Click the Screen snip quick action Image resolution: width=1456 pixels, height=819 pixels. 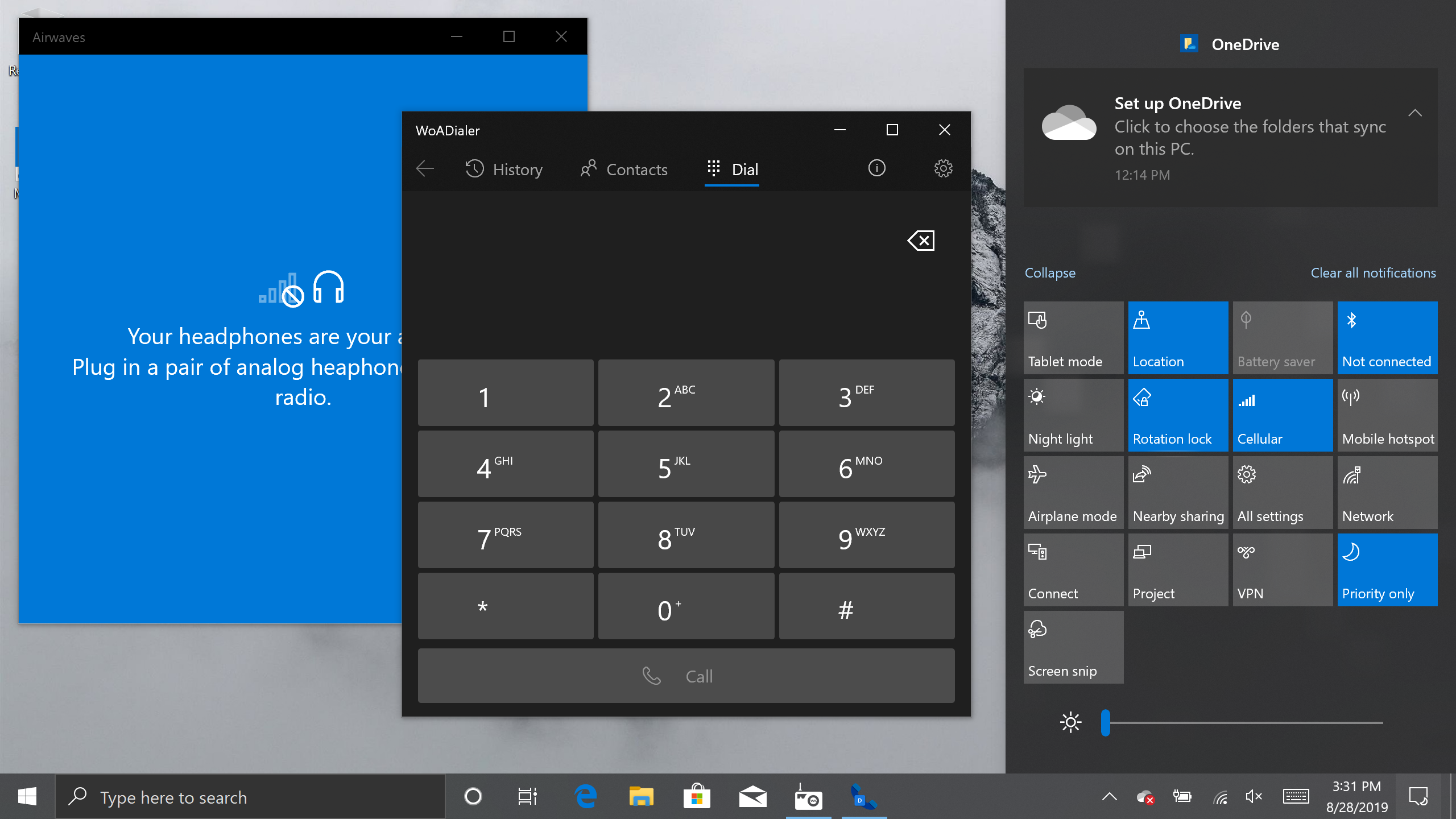[1073, 647]
